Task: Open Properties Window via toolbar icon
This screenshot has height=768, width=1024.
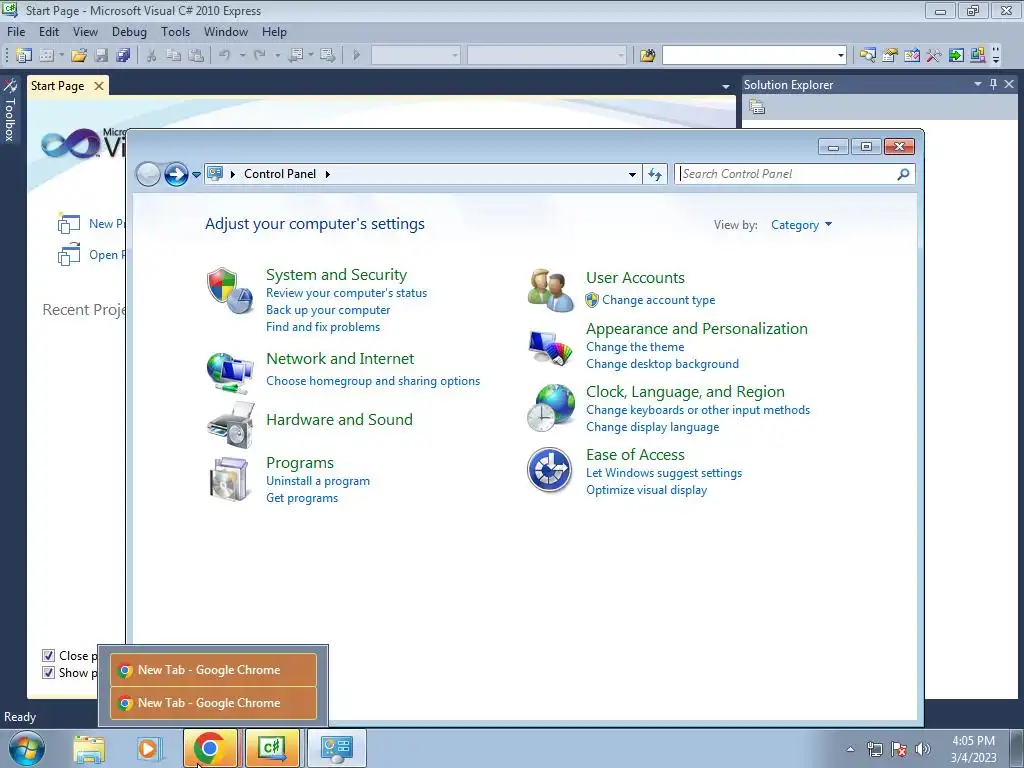Action: click(x=889, y=56)
